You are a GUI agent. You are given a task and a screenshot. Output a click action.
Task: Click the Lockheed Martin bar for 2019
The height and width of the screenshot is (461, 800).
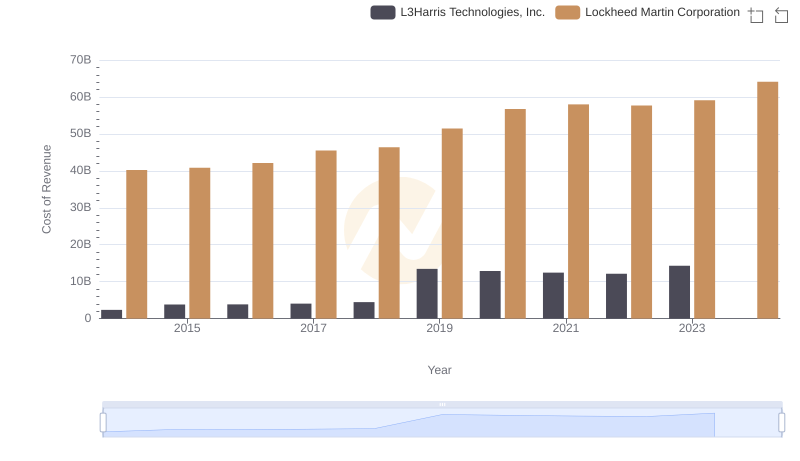click(x=452, y=223)
